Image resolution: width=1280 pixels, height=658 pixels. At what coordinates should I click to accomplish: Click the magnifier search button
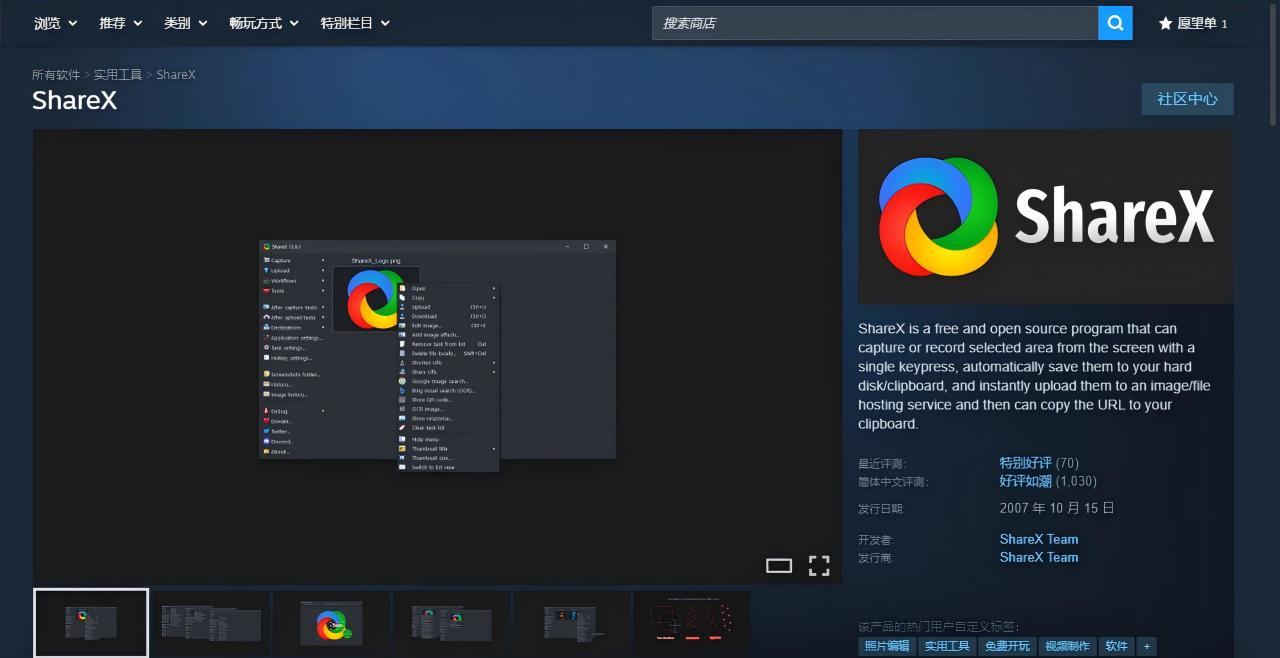tap(1115, 23)
